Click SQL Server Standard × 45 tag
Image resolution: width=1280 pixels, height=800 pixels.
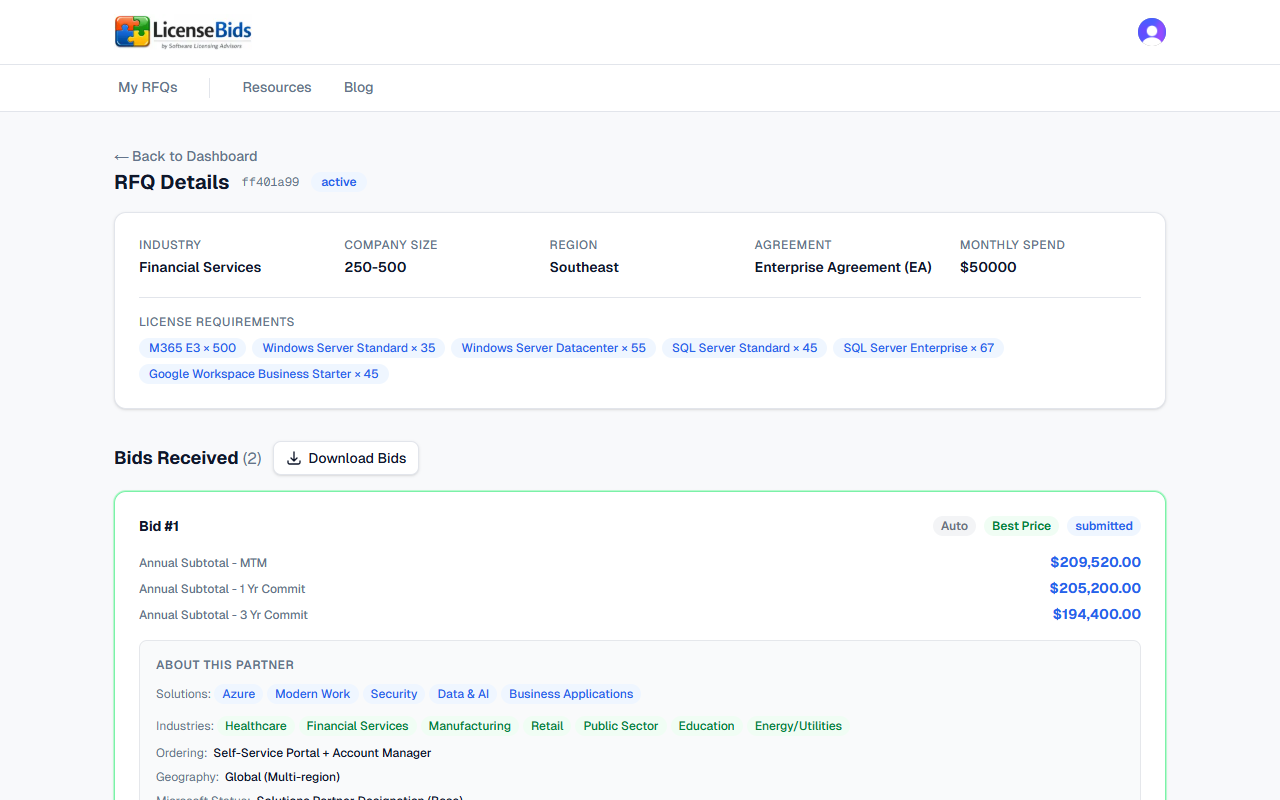coord(745,348)
